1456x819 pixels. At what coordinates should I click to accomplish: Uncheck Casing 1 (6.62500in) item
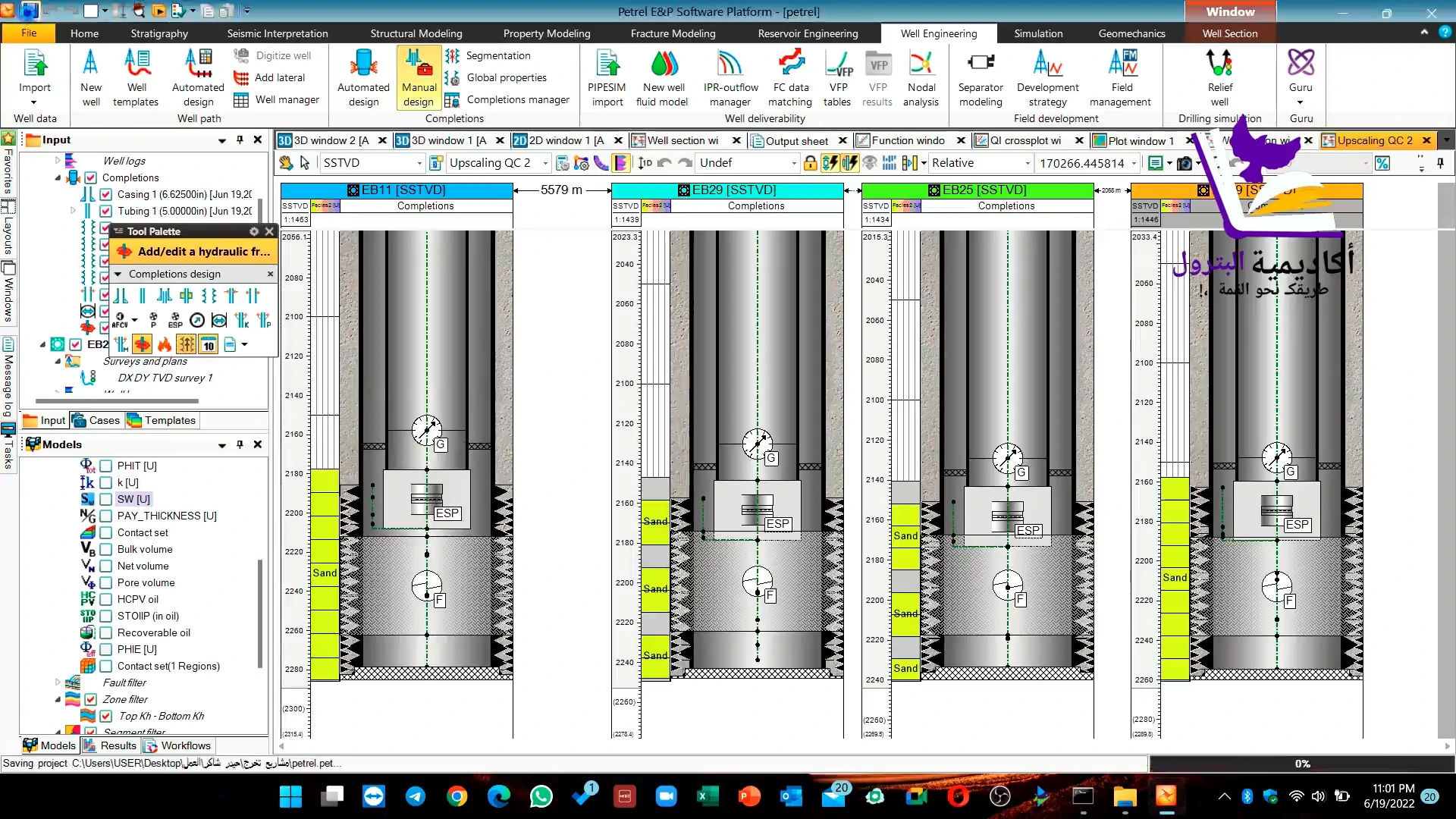[105, 194]
